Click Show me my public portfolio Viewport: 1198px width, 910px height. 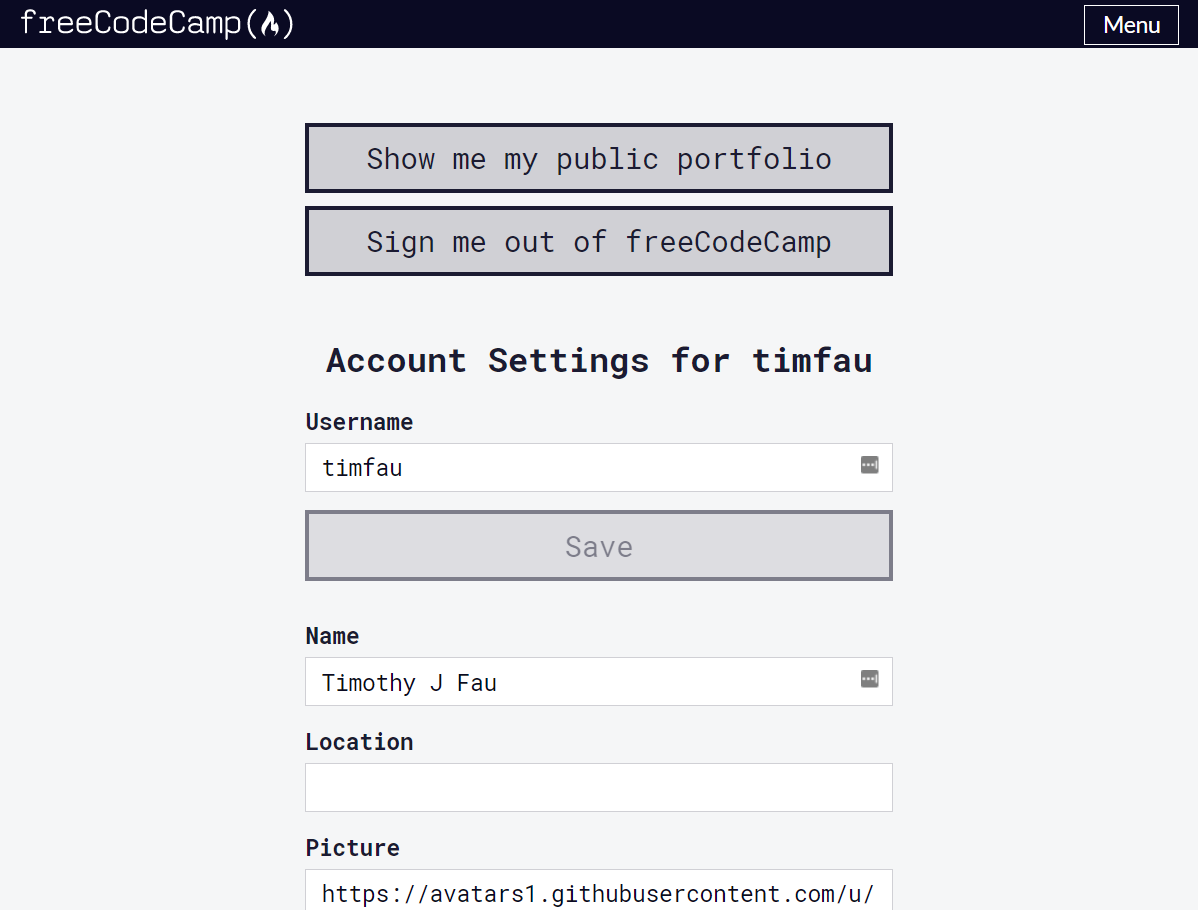pos(598,157)
